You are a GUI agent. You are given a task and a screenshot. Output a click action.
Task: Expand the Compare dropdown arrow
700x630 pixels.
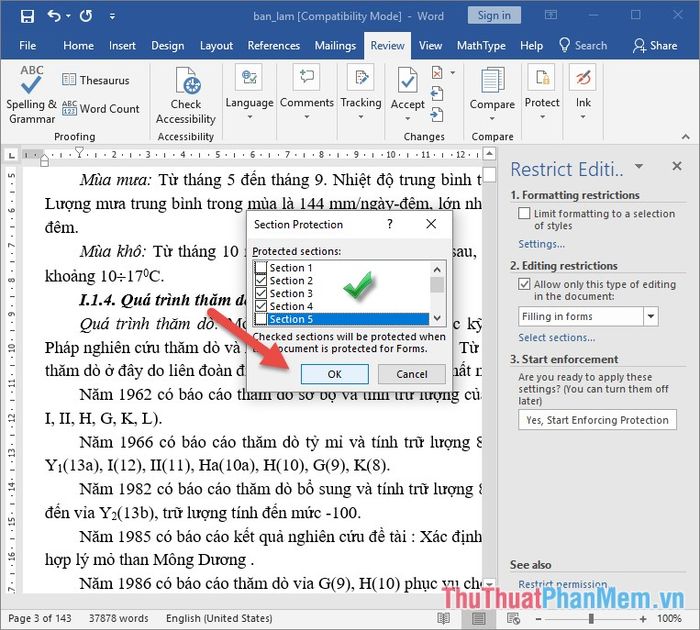click(x=492, y=118)
